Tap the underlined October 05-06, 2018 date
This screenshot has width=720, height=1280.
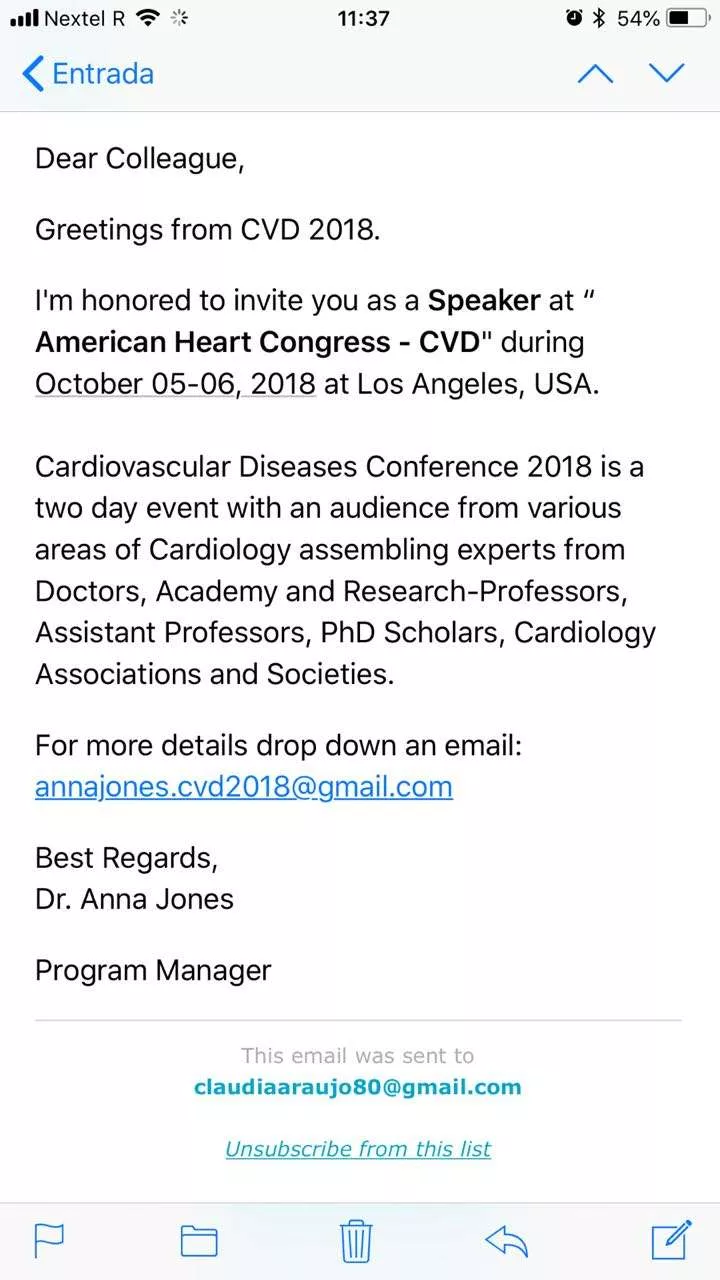175,384
